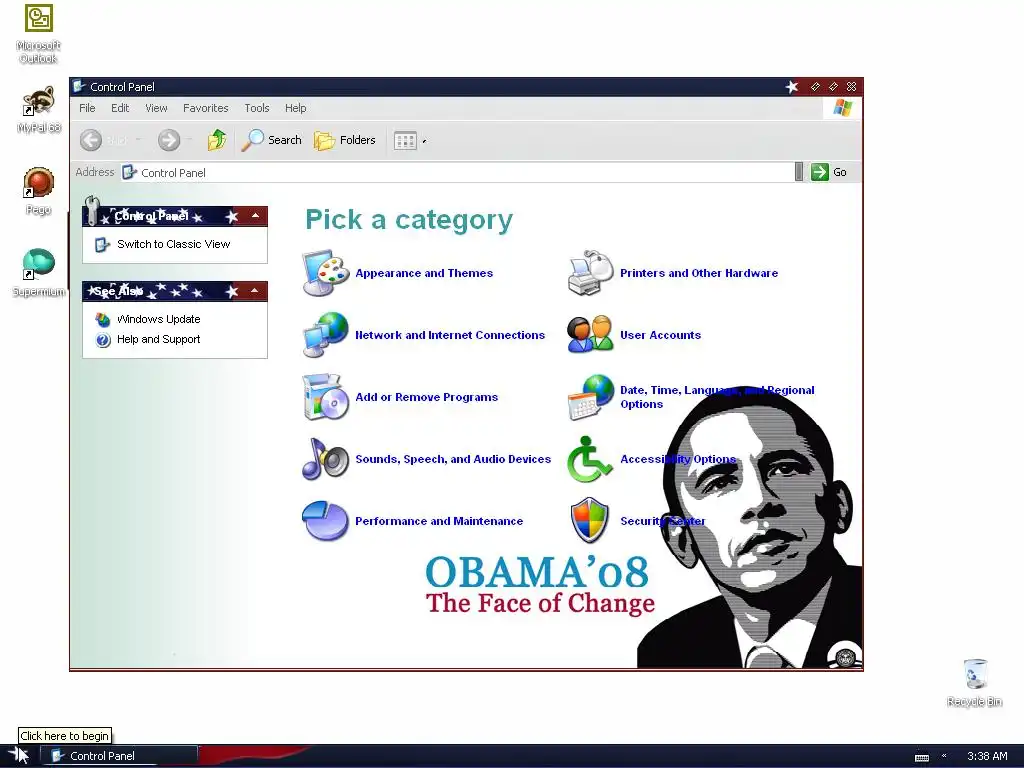Open the Forward history dropdown arrow
This screenshot has width=1024, height=768.
click(x=189, y=140)
